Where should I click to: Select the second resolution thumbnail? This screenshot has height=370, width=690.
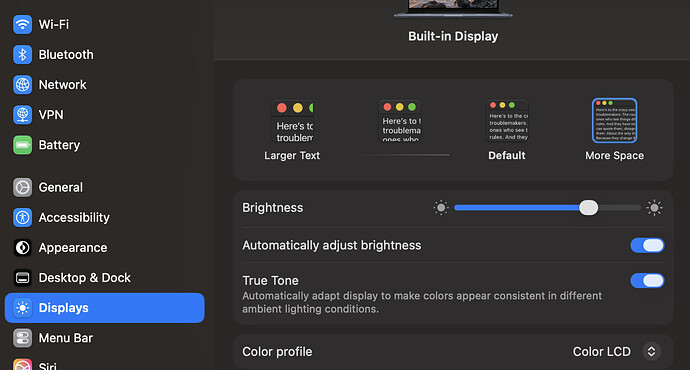[x=400, y=121]
